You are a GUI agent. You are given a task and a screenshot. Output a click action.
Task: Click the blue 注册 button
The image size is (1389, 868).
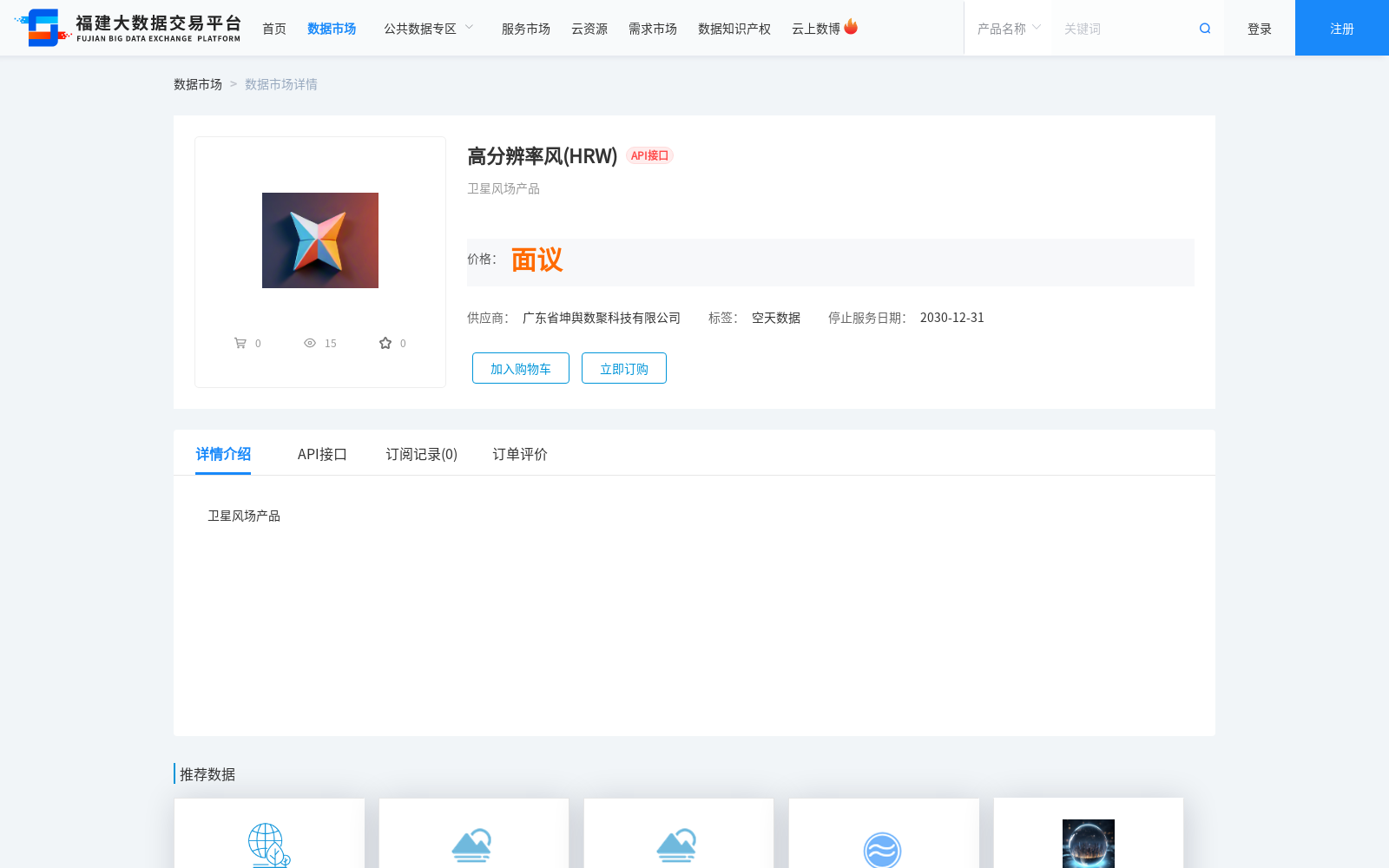pyautogui.click(x=1342, y=28)
